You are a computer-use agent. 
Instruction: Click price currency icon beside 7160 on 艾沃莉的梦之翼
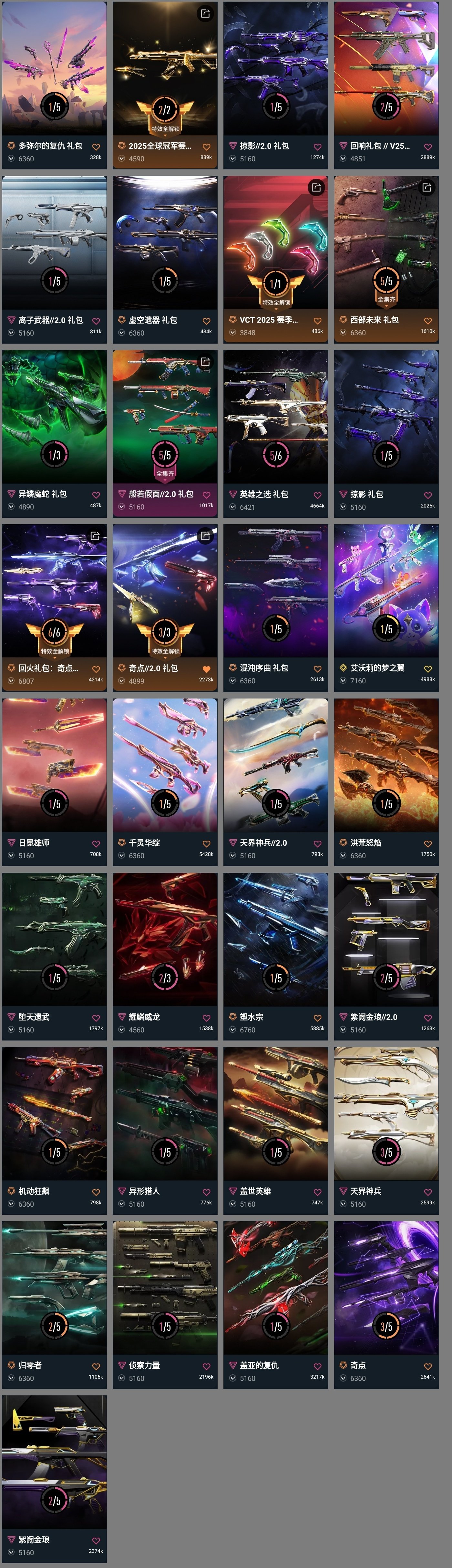[343, 680]
